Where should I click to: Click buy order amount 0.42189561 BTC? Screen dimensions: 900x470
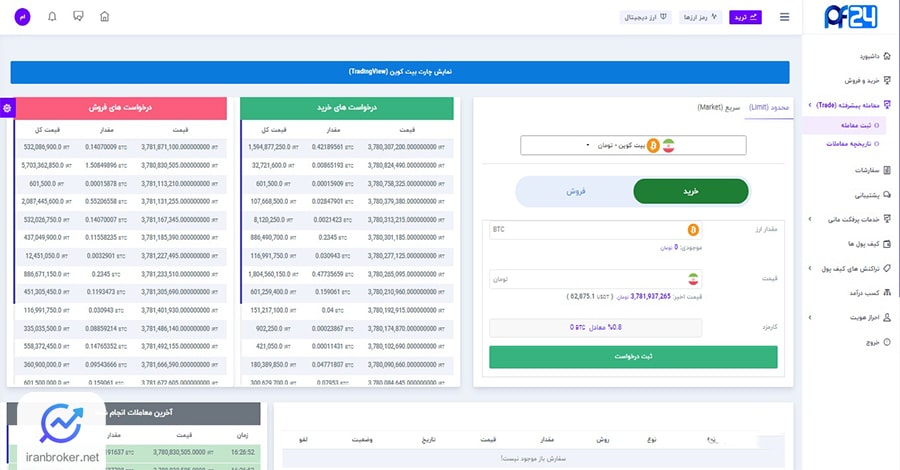[x=332, y=147]
